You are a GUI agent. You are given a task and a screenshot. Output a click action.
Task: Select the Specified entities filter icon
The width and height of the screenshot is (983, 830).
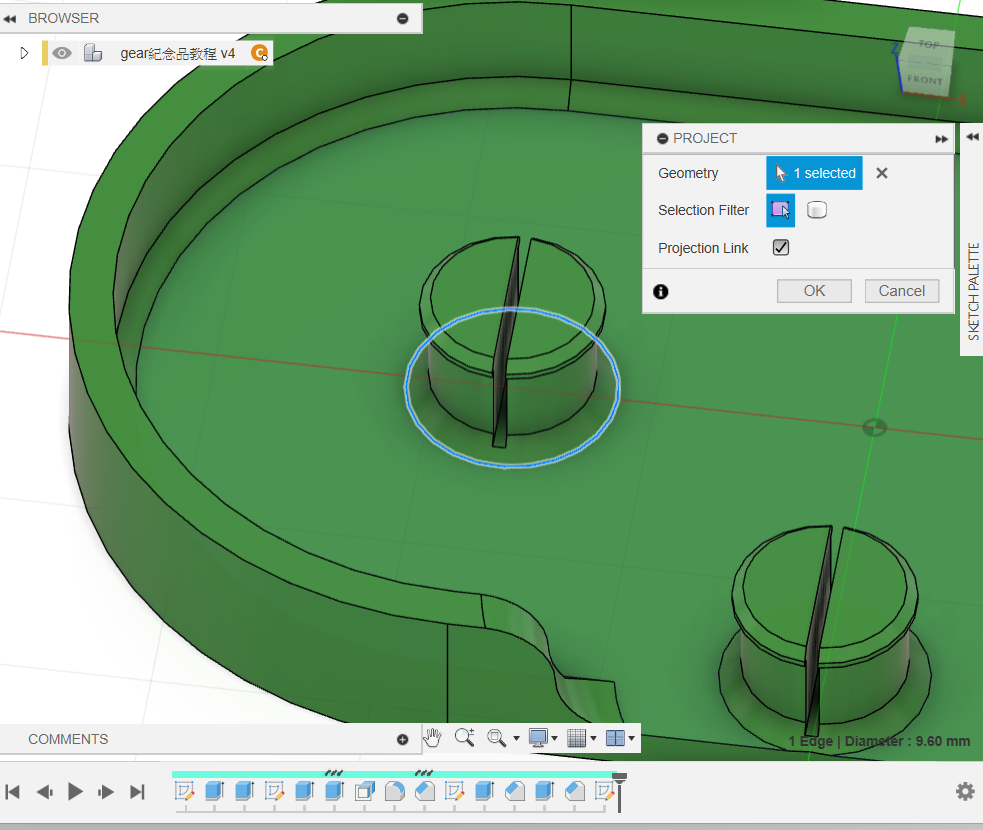780,210
